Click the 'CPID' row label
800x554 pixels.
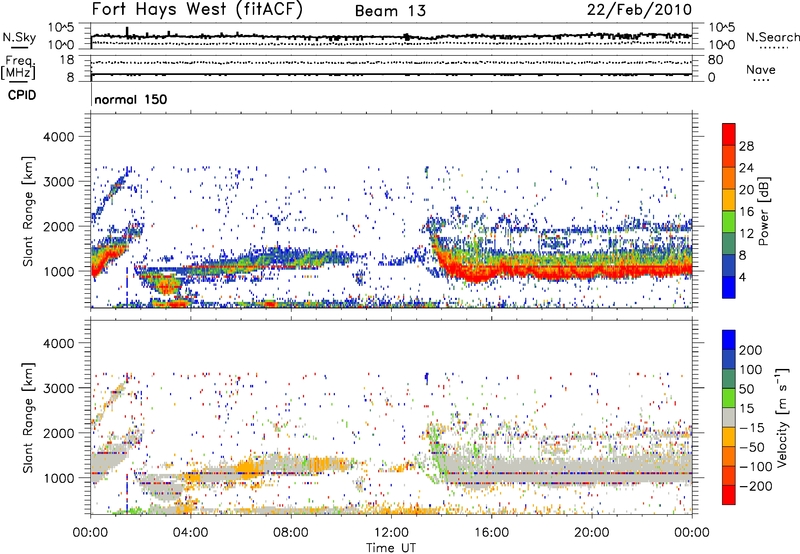22,95
